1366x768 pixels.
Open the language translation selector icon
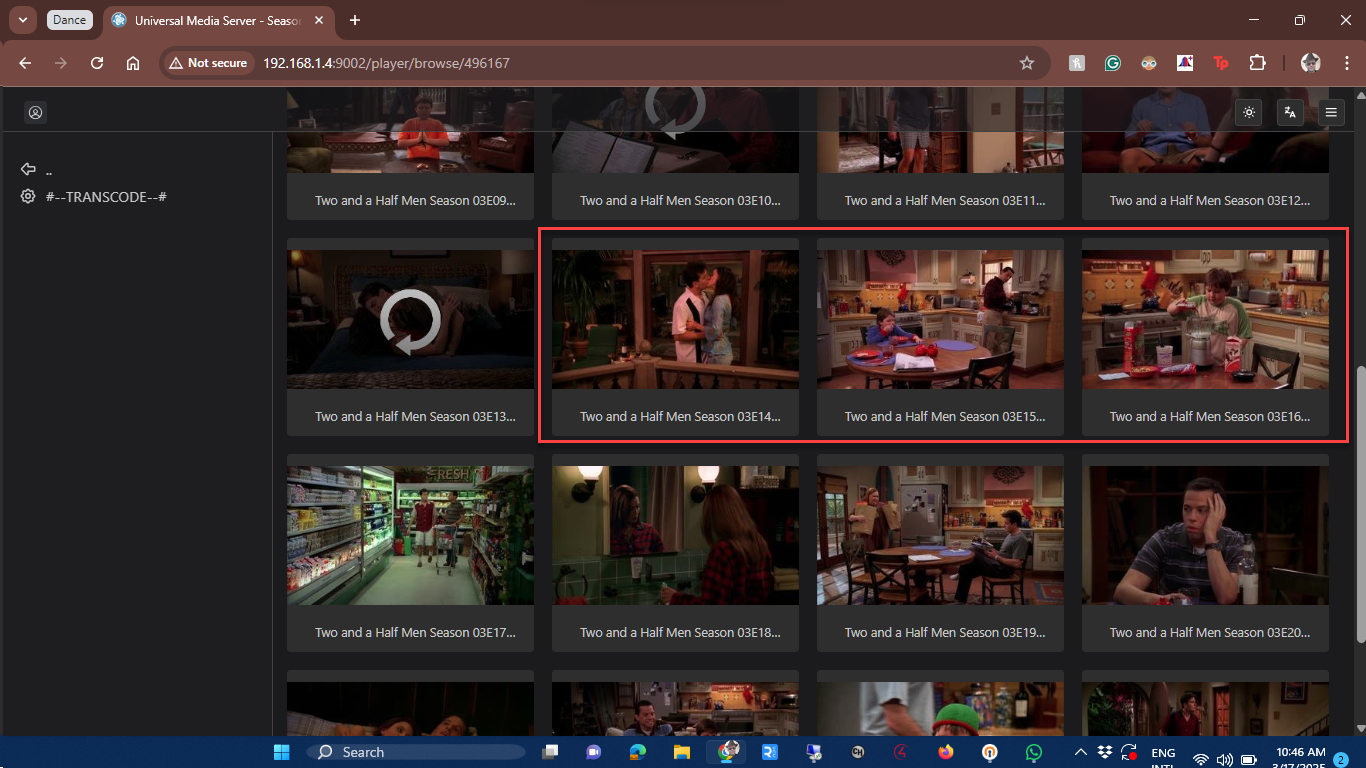pyautogui.click(x=1290, y=113)
